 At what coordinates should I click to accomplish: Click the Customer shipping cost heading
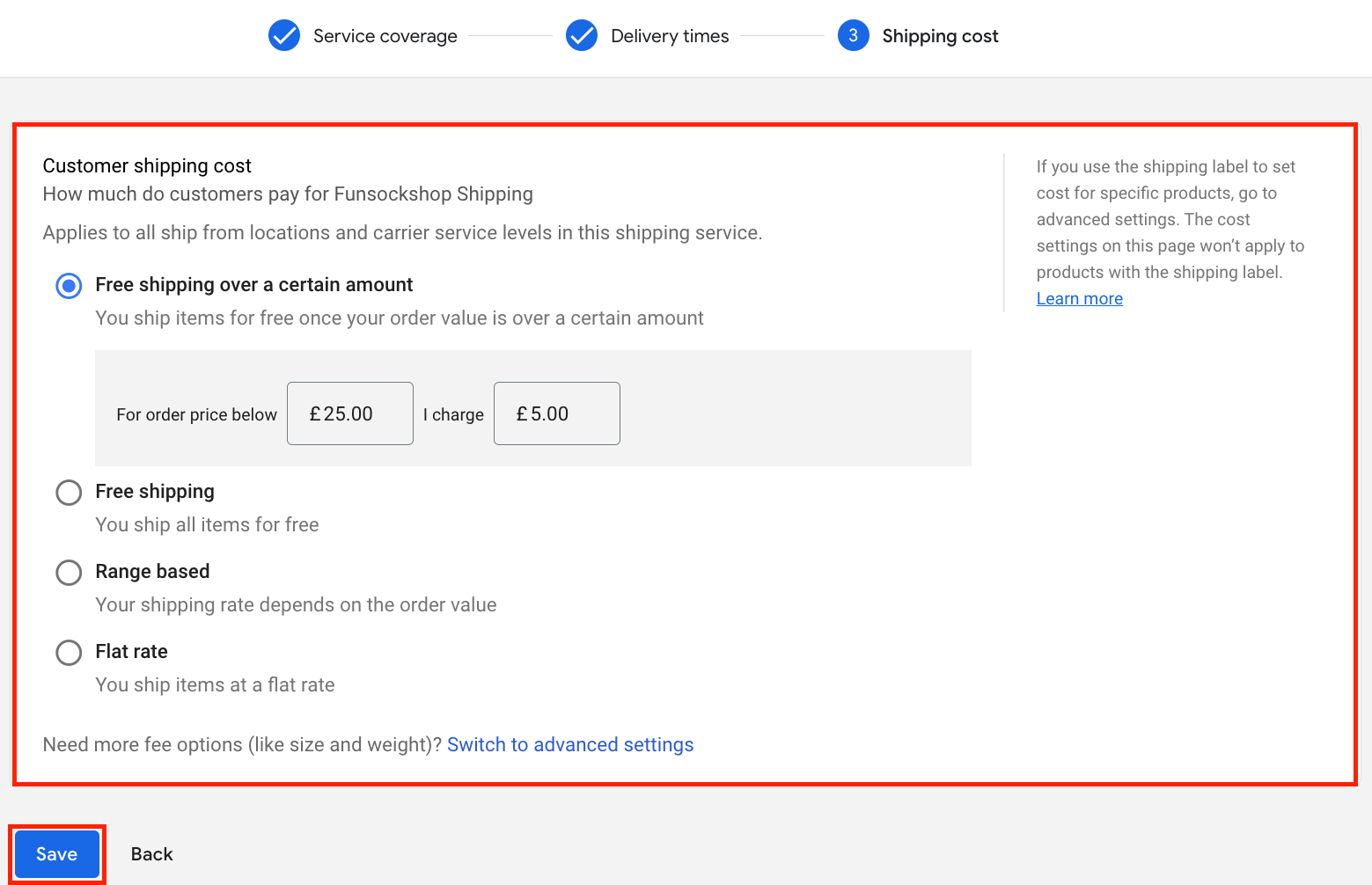147,166
